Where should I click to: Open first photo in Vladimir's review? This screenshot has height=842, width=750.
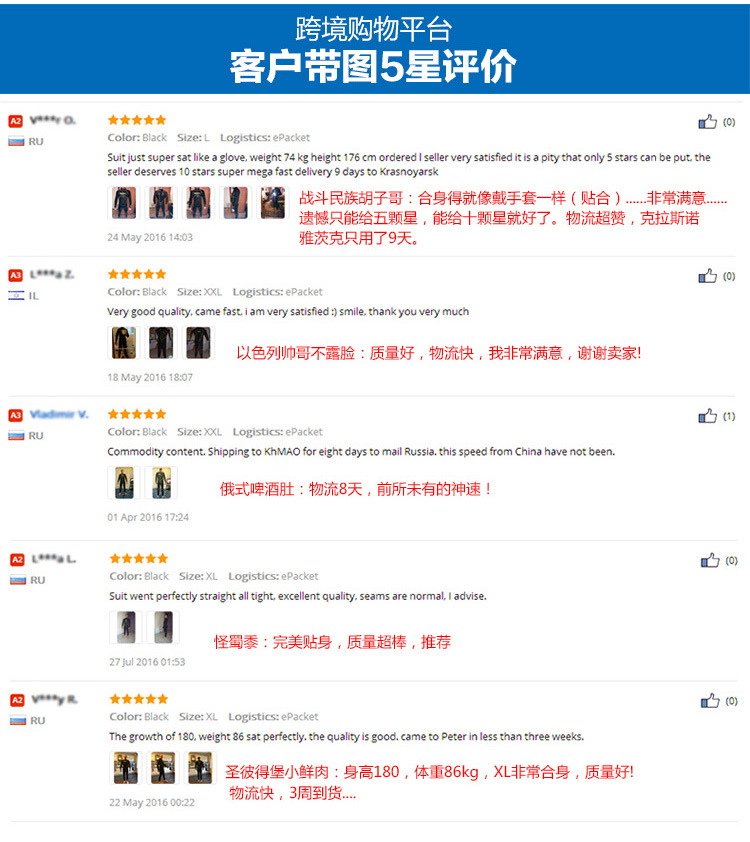click(124, 482)
